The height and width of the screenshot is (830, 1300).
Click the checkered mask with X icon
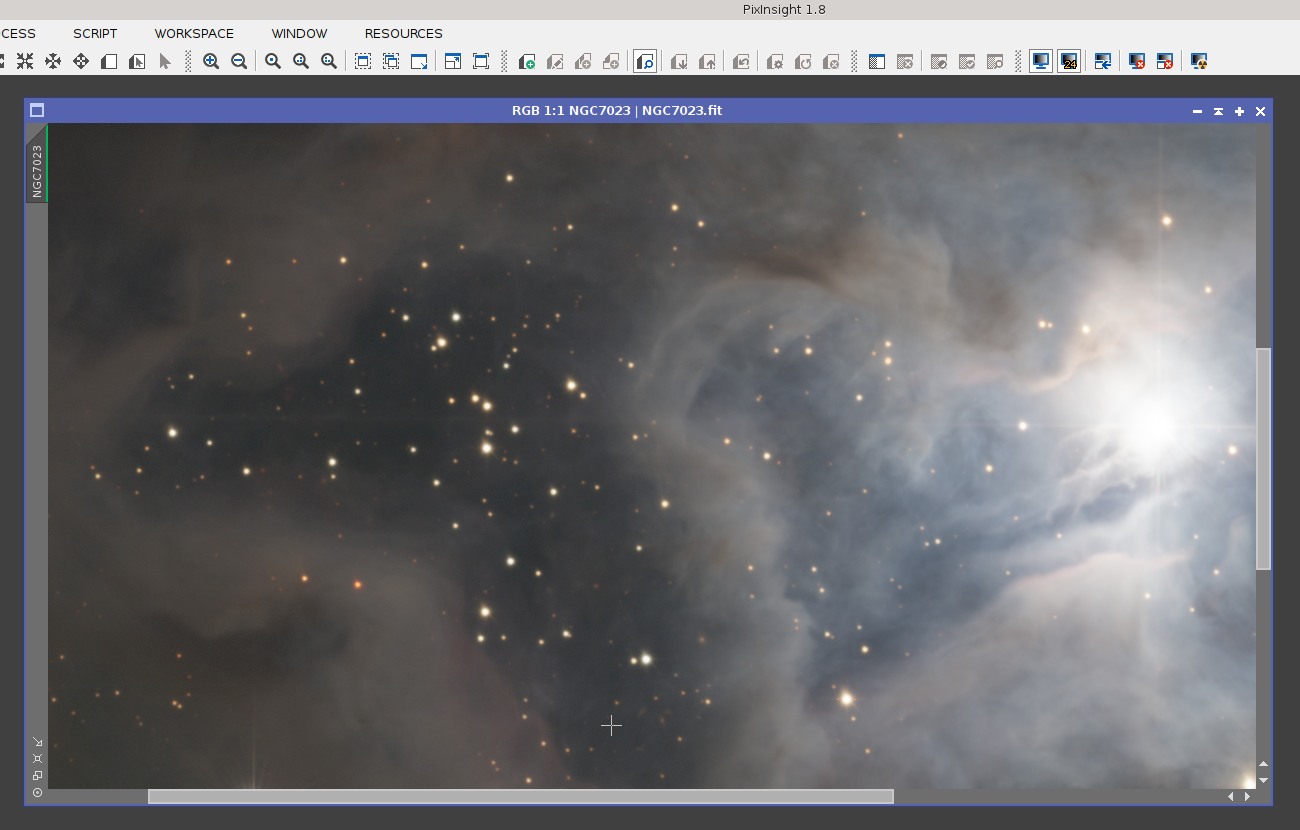[x=905, y=61]
